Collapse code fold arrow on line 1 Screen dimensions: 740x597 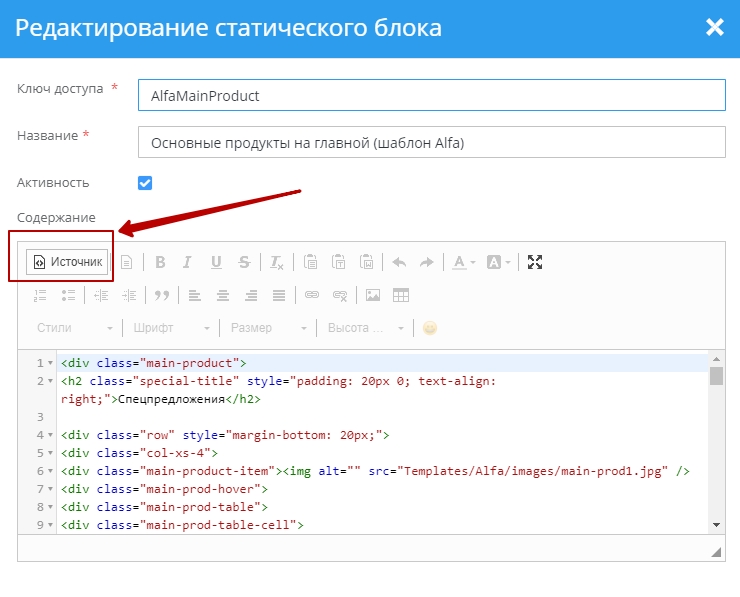(x=51, y=363)
